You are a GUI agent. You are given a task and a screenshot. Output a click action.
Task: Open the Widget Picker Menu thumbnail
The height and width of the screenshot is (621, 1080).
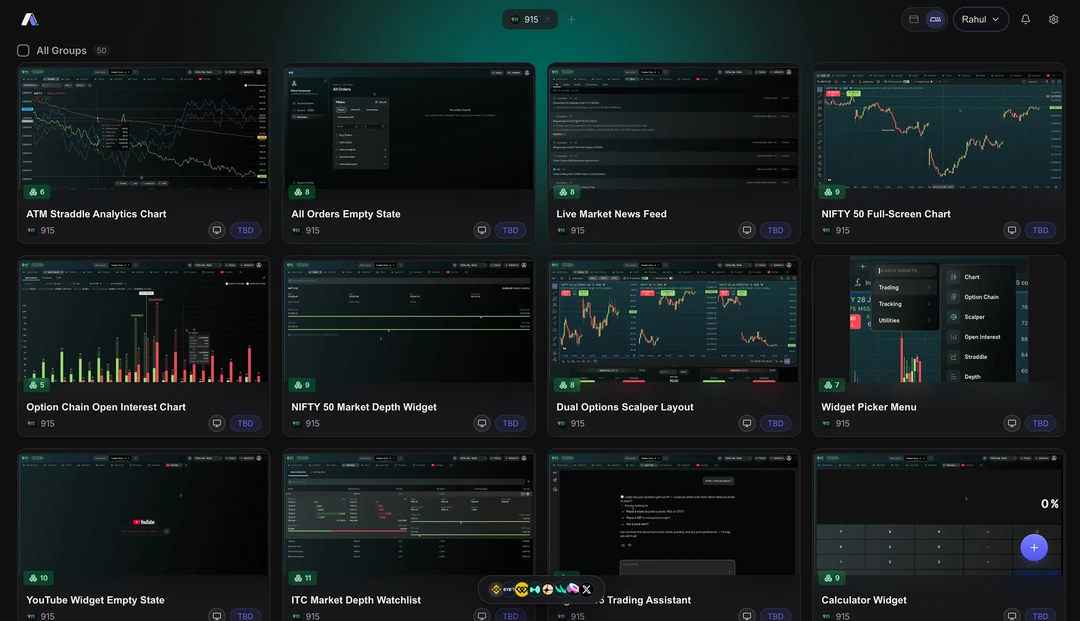tap(939, 320)
